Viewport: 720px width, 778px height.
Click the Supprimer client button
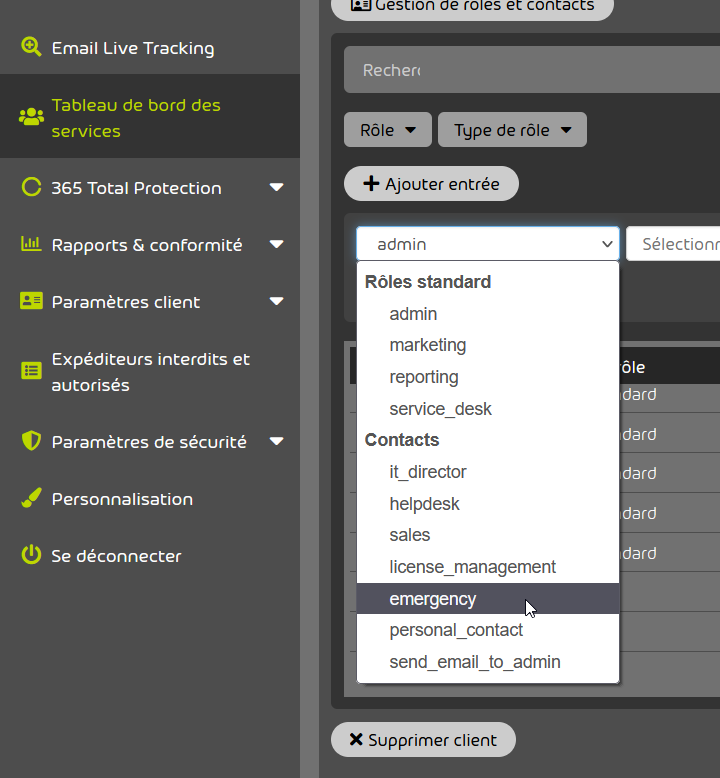click(423, 739)
